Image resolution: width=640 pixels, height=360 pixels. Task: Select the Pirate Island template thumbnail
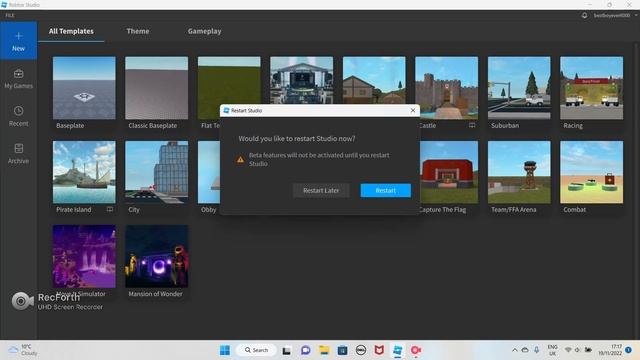pyautogui.click(x=84, y=172)
